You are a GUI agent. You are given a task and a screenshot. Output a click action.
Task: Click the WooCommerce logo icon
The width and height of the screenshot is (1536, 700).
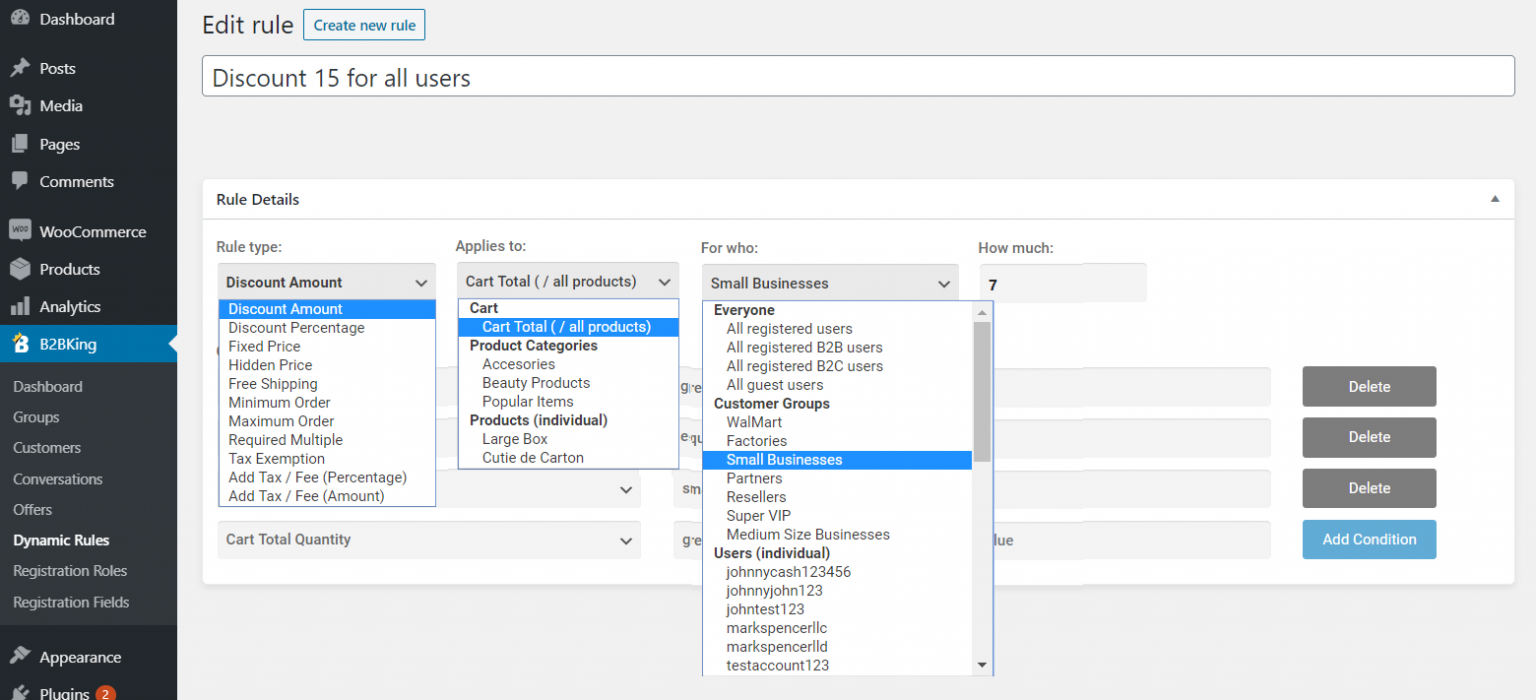tap(20, 231)
